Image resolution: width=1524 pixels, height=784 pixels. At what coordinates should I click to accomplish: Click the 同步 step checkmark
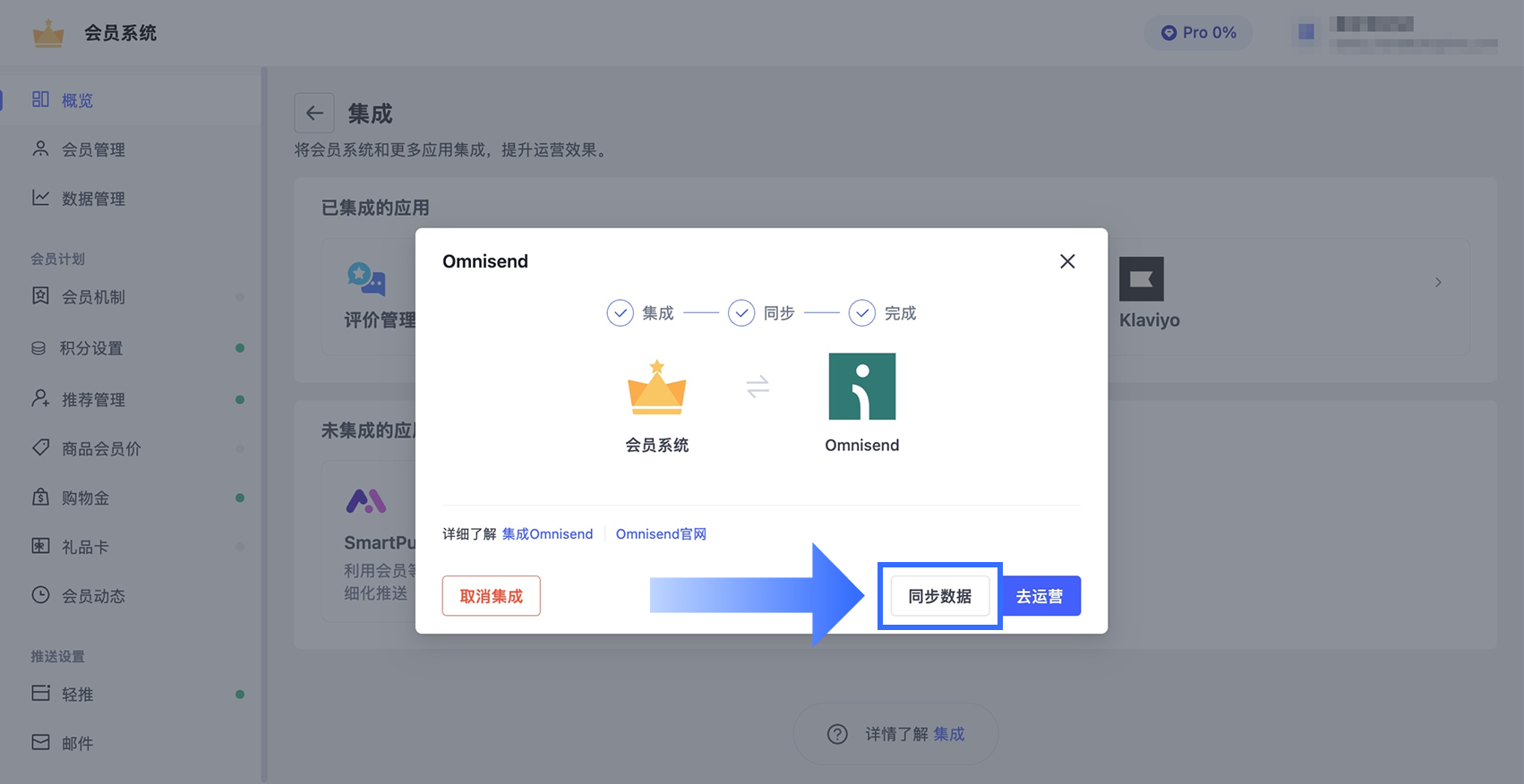pos(741,313)
